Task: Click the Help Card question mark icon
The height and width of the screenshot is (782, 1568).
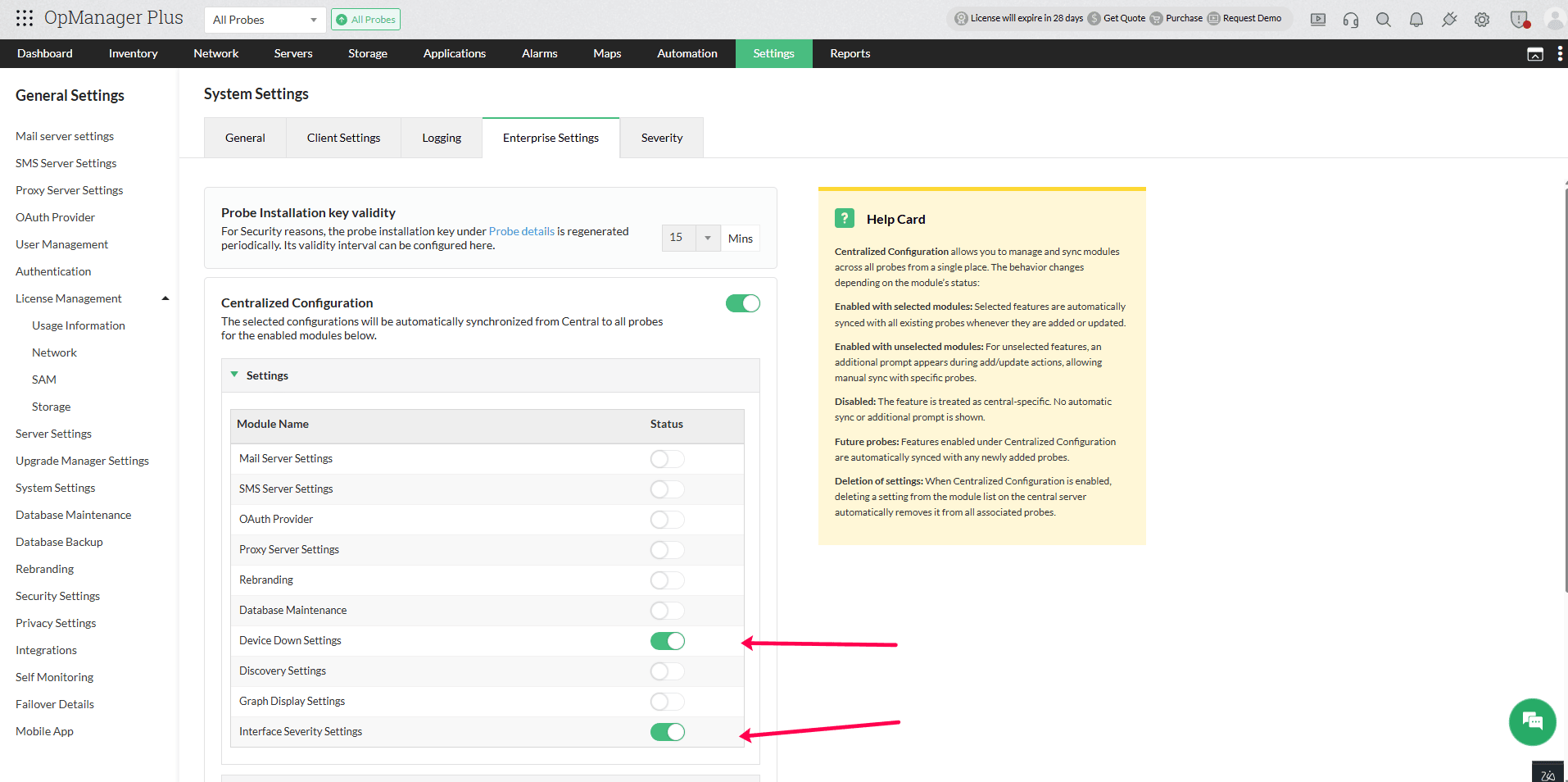Action: (845, 218)
